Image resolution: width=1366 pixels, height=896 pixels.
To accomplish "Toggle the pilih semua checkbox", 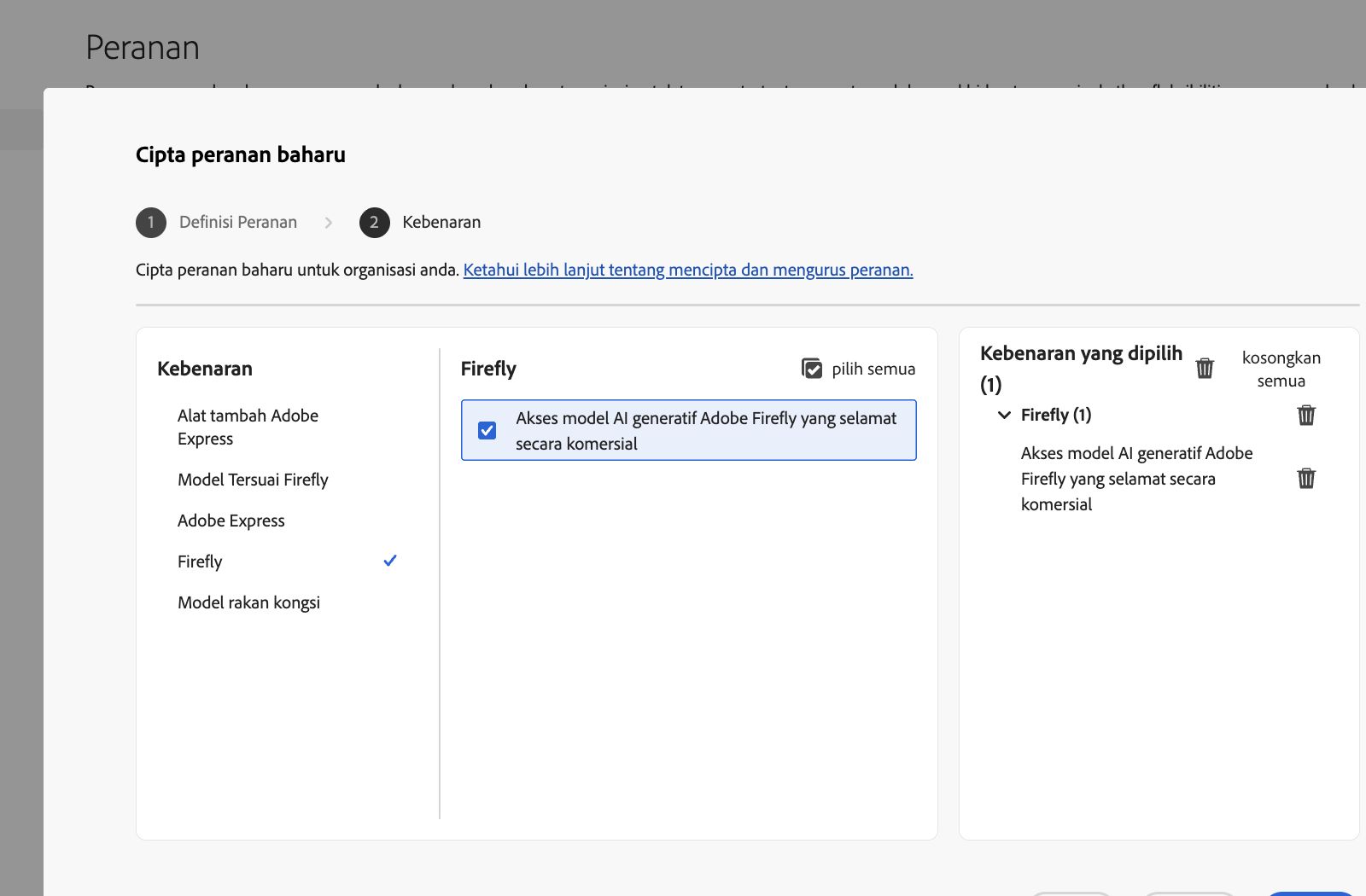I will 812,369.
